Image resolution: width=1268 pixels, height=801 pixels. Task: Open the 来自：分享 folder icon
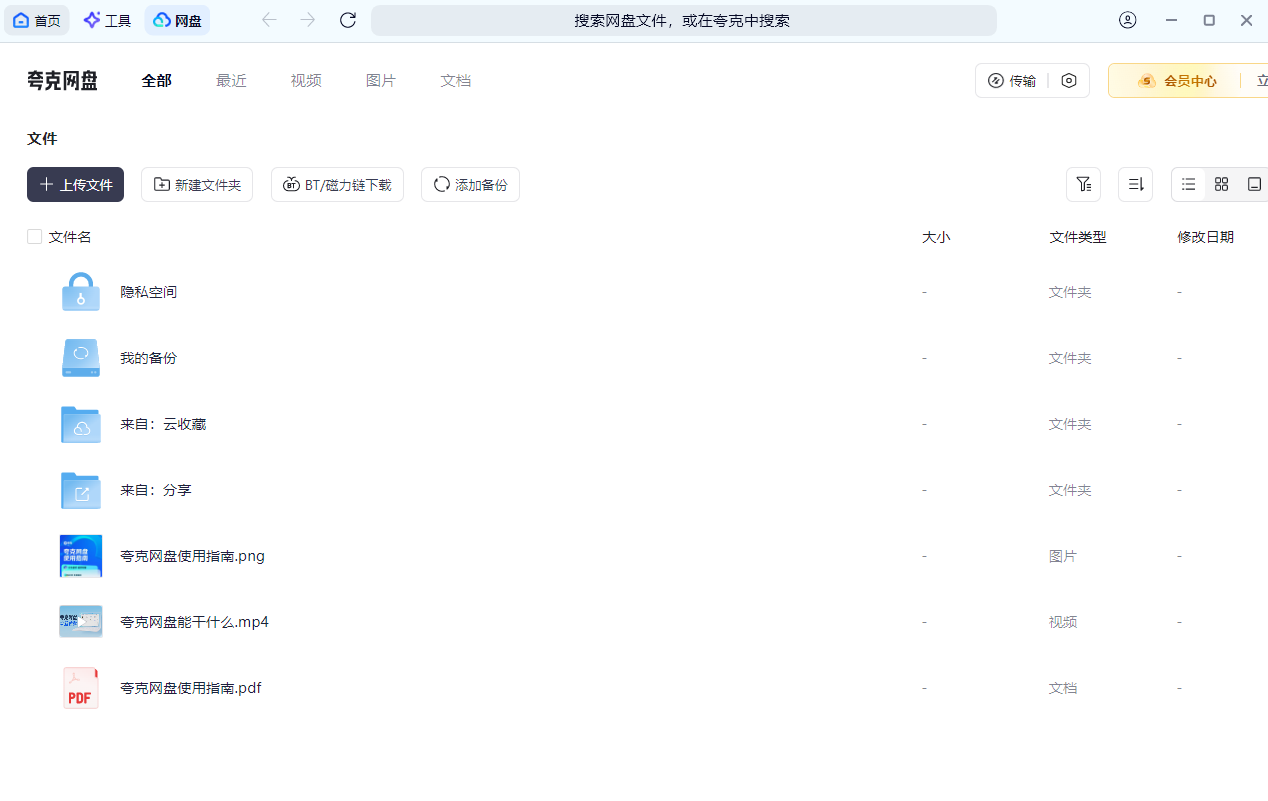[x=80, y=490]
